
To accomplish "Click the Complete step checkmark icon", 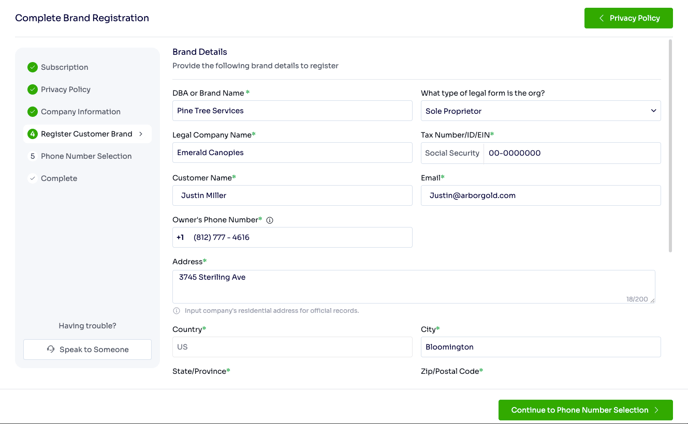I will pos(32,178).
